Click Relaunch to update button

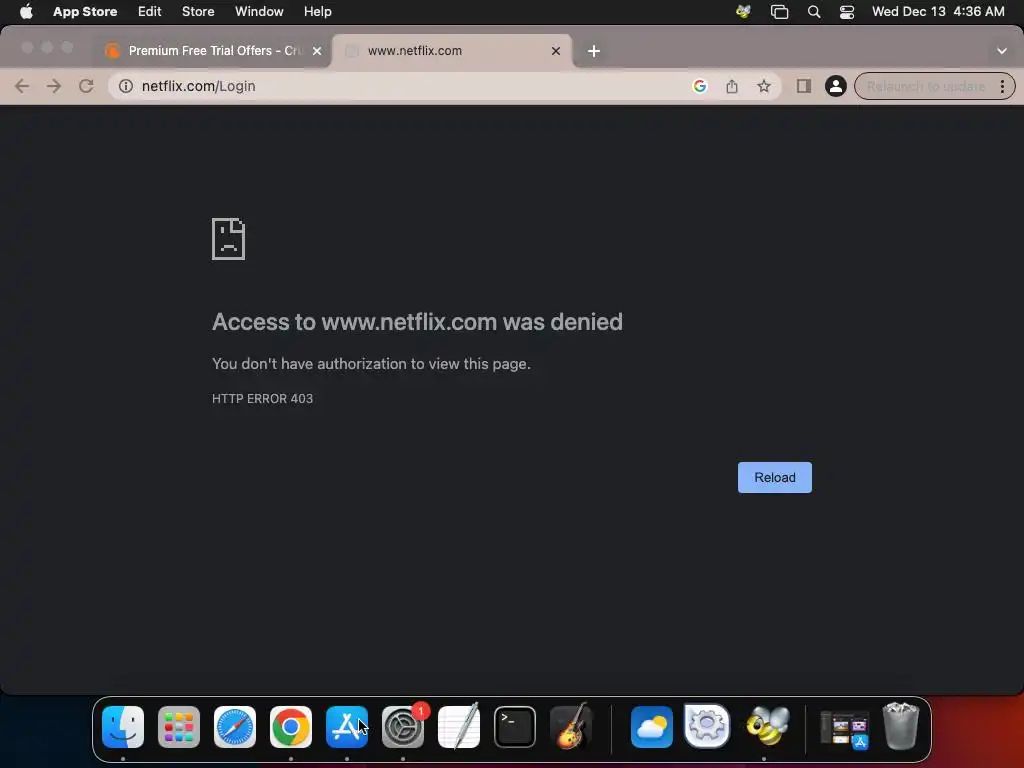[x=925, y=86]
